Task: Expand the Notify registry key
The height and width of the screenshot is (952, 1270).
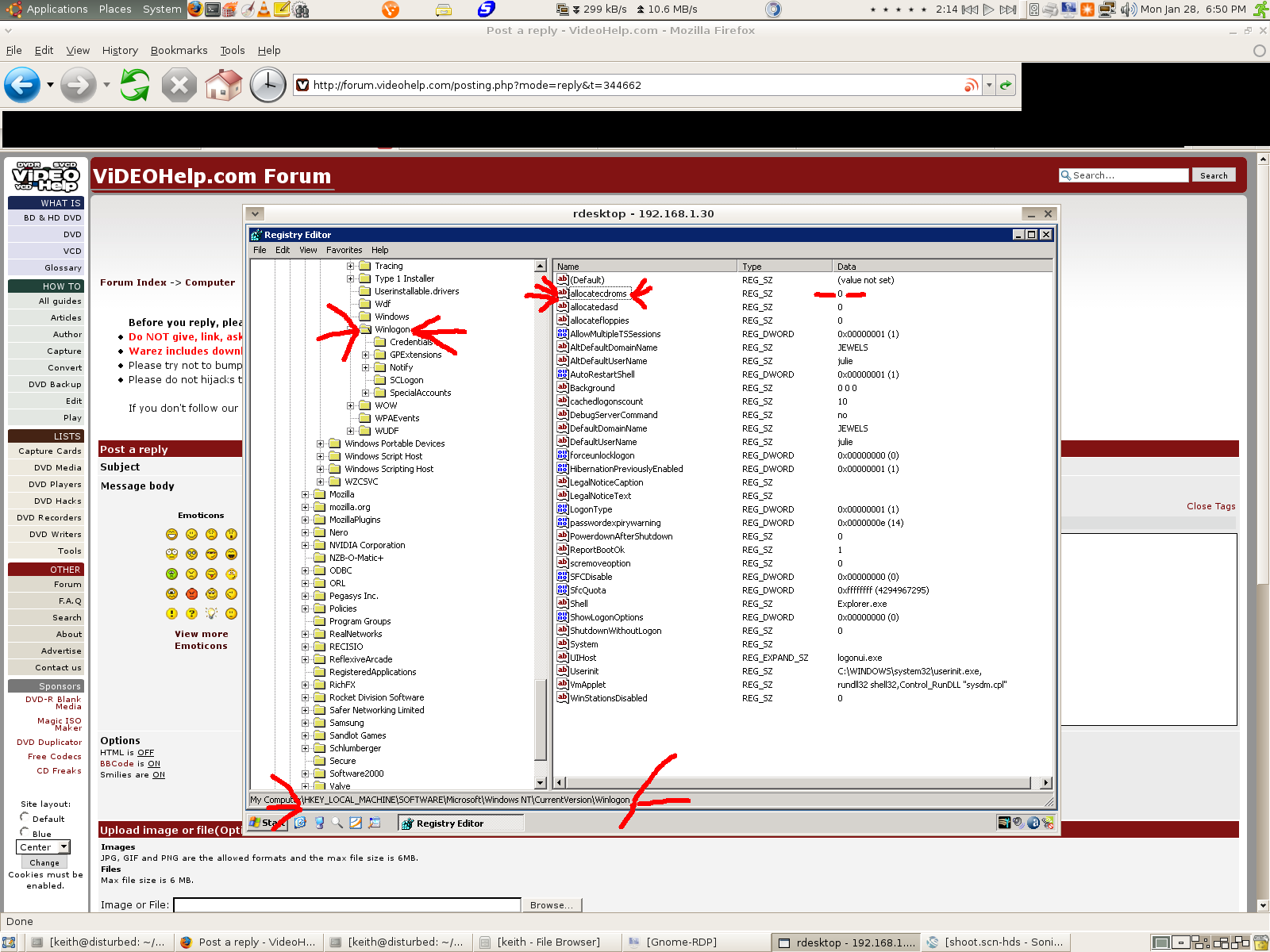Action: click(366, 367)
